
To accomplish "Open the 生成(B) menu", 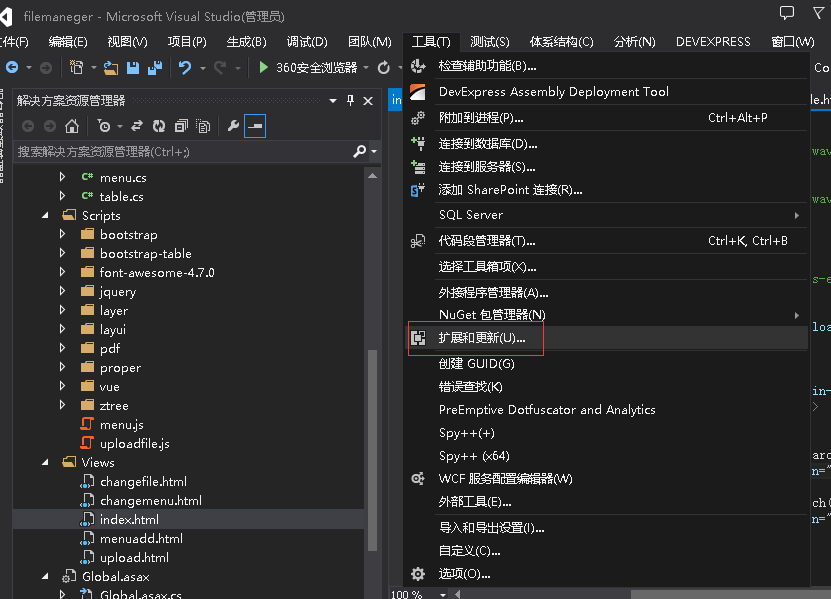I will click(x=246, y=42).
